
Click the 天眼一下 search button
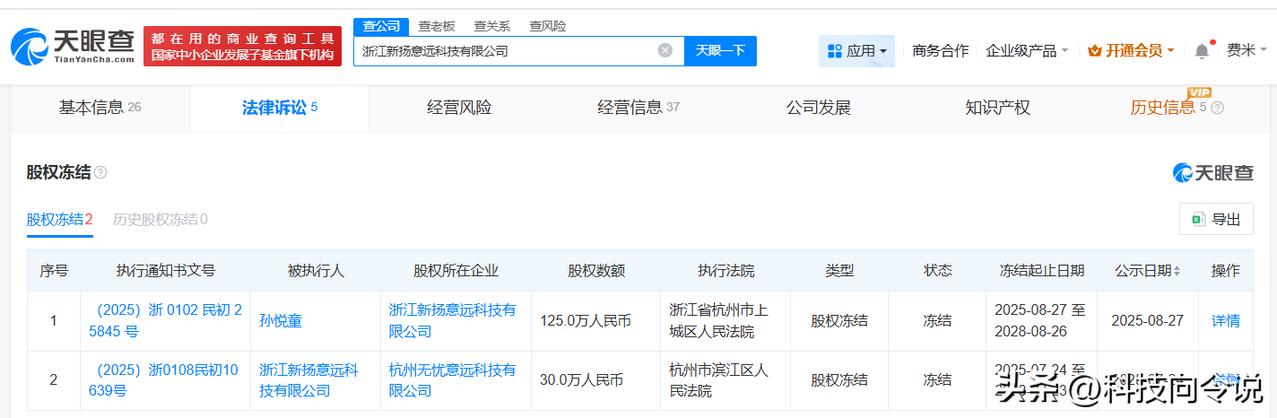[720, 50]
